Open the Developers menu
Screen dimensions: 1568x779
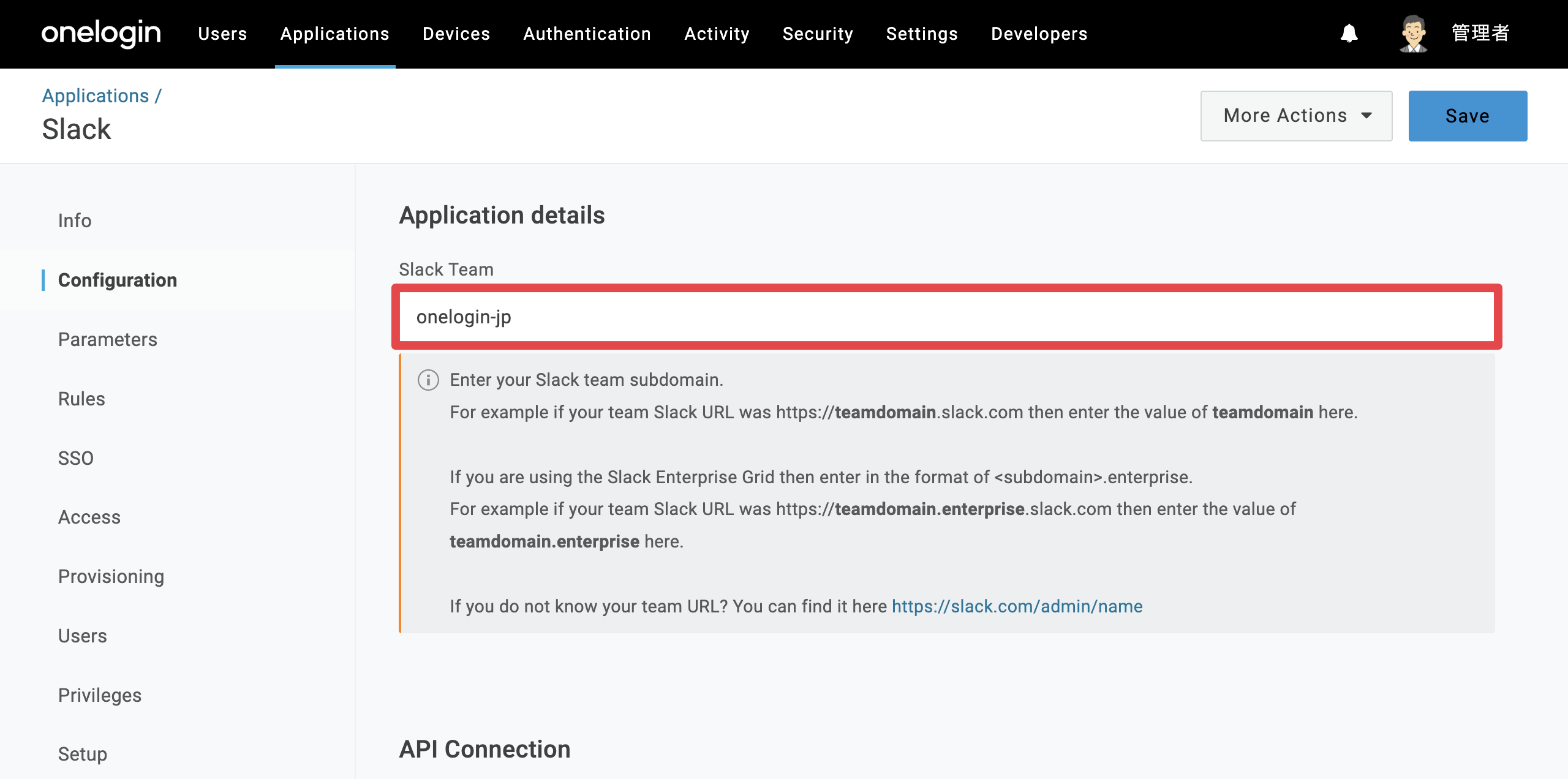1039,34
